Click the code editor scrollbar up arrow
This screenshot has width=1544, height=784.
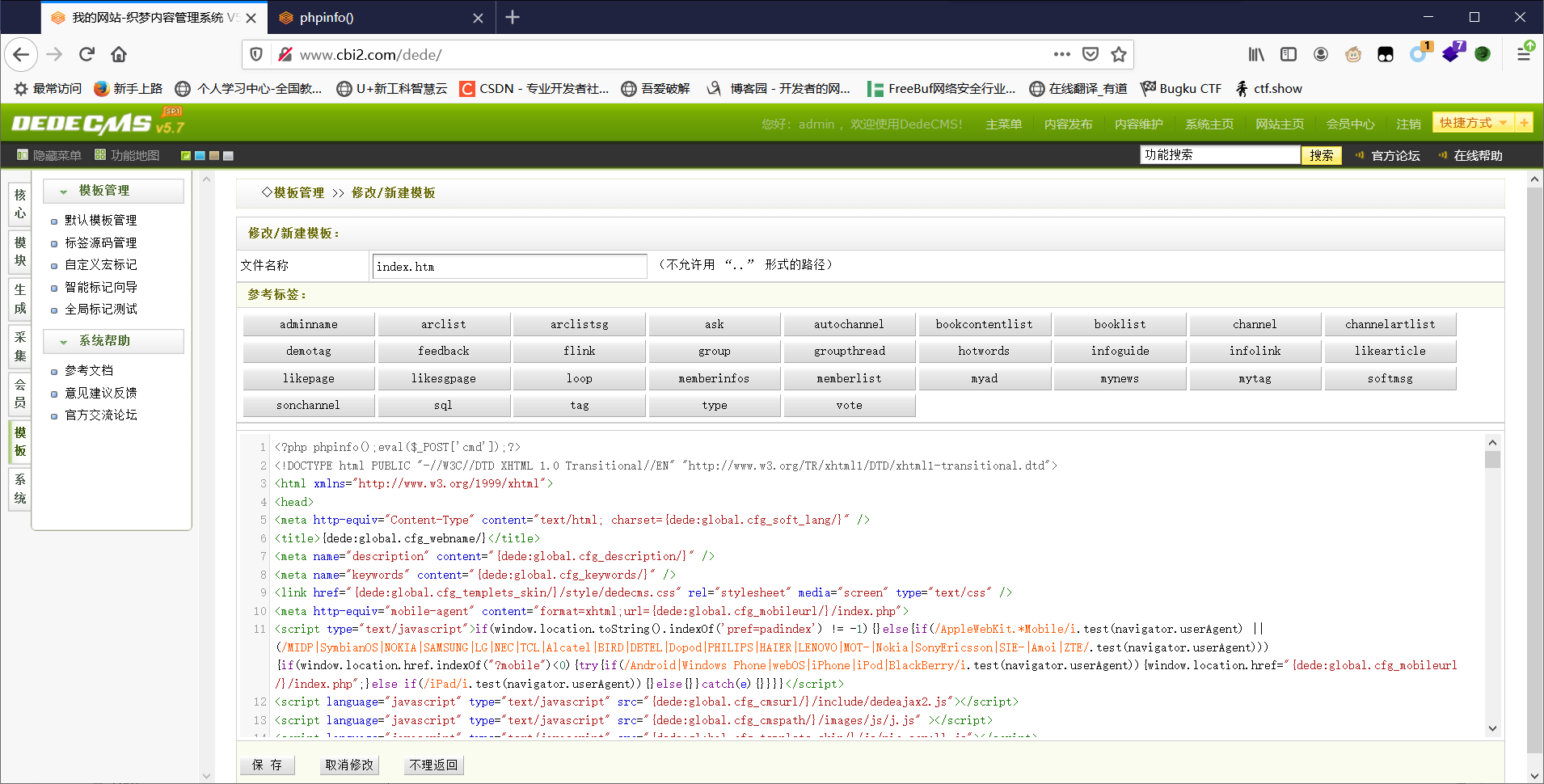1492,442
